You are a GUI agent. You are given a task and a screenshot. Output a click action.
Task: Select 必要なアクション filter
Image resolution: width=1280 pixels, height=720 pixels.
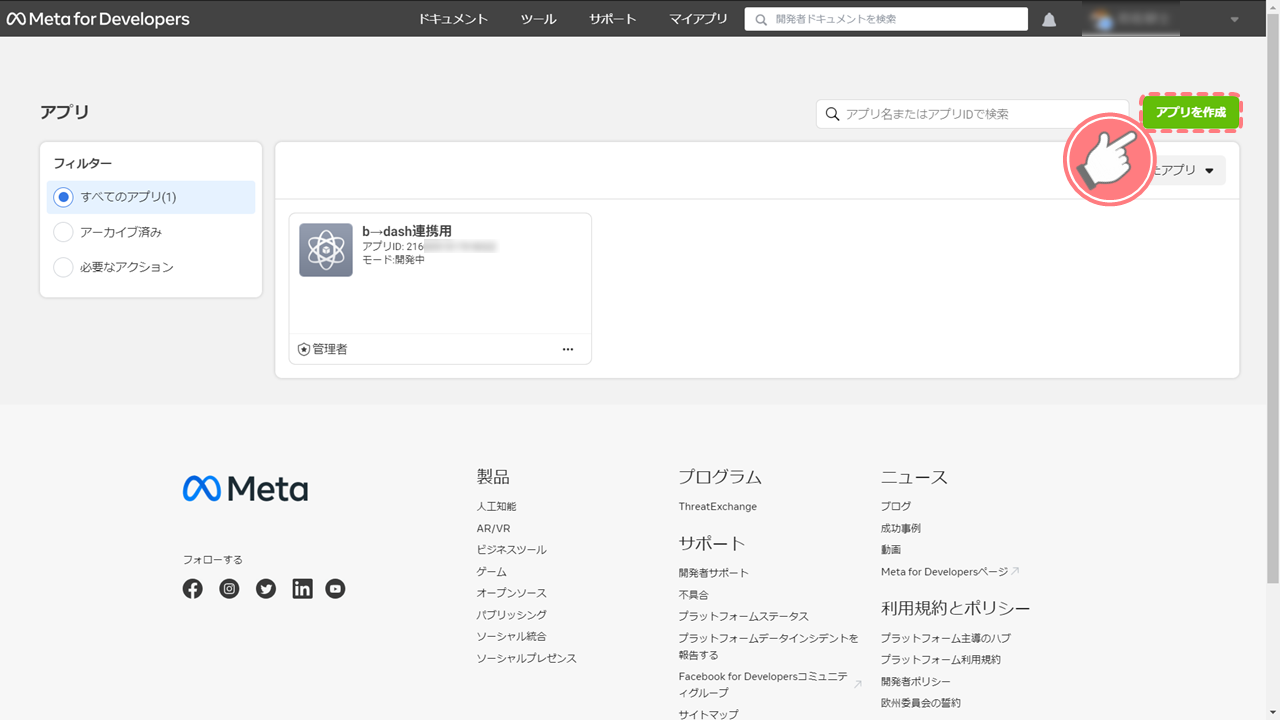tap(151, 267)
